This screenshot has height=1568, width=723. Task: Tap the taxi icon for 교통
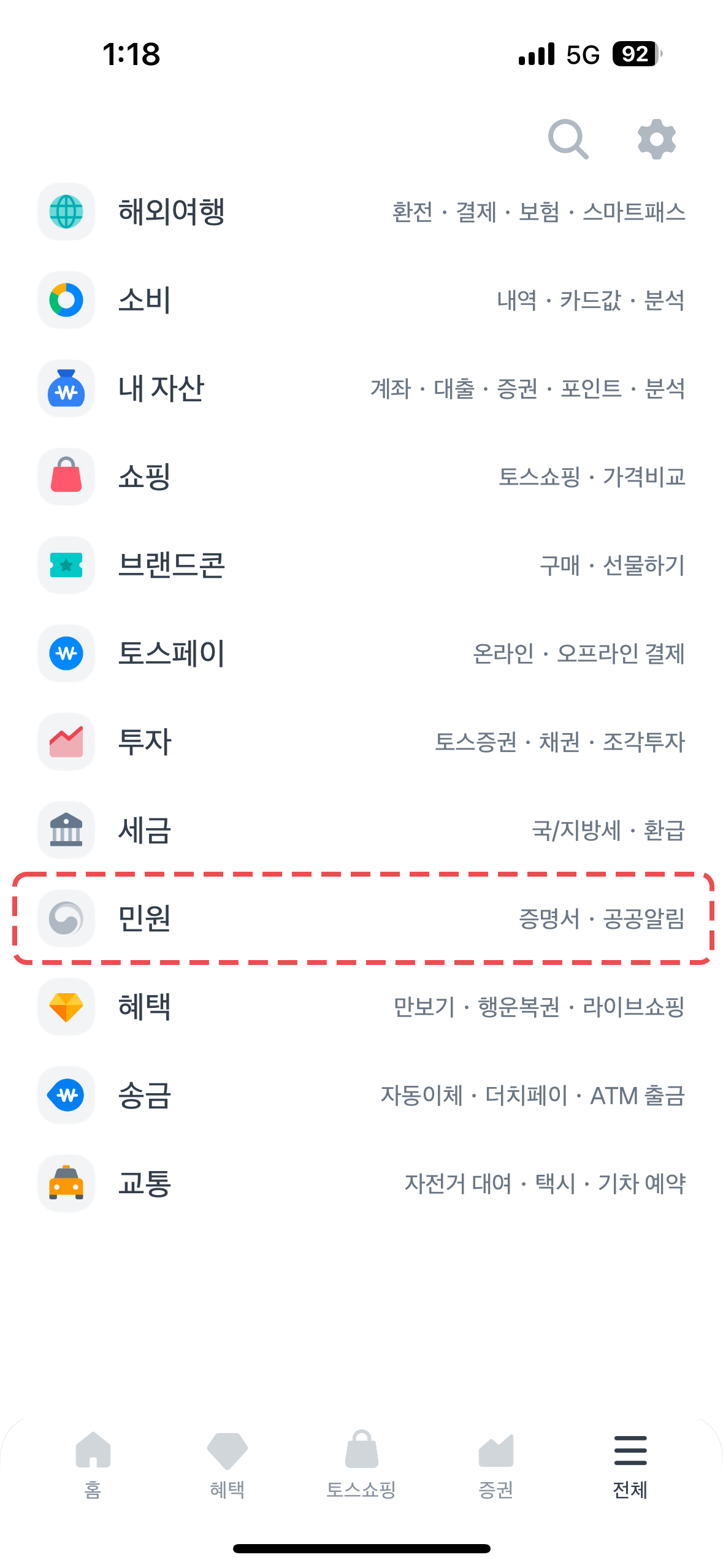tap(66, 1183)
